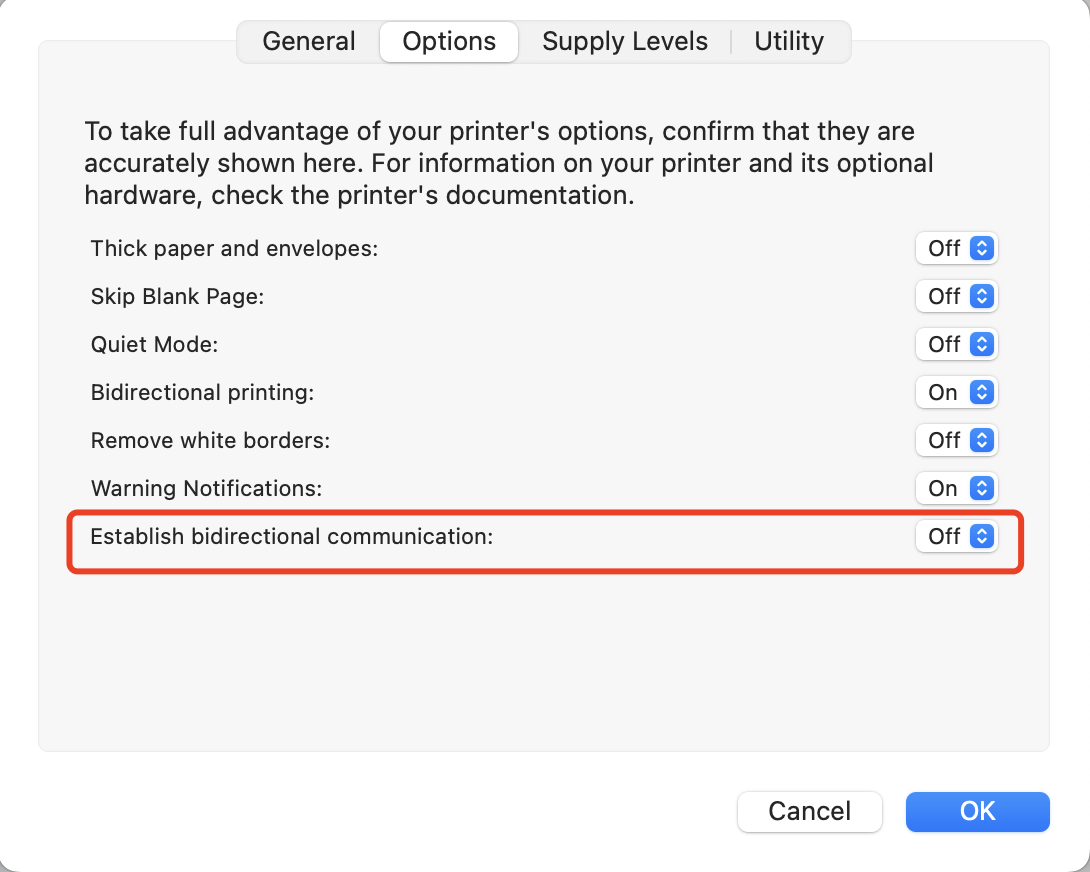Open Establish bidirectional communication dropdown

(x=957, y=537)
